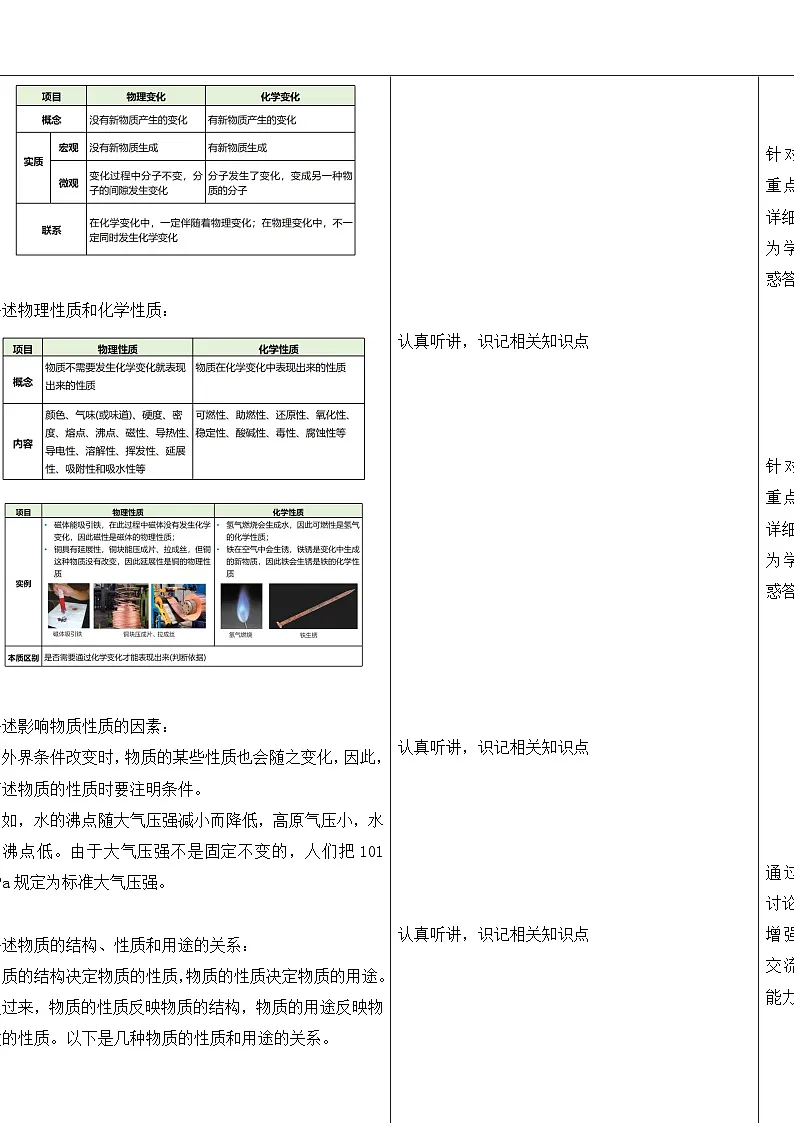Select the line '如，水的沸点随大气压强减小而降低'

(x=193, y=821)
